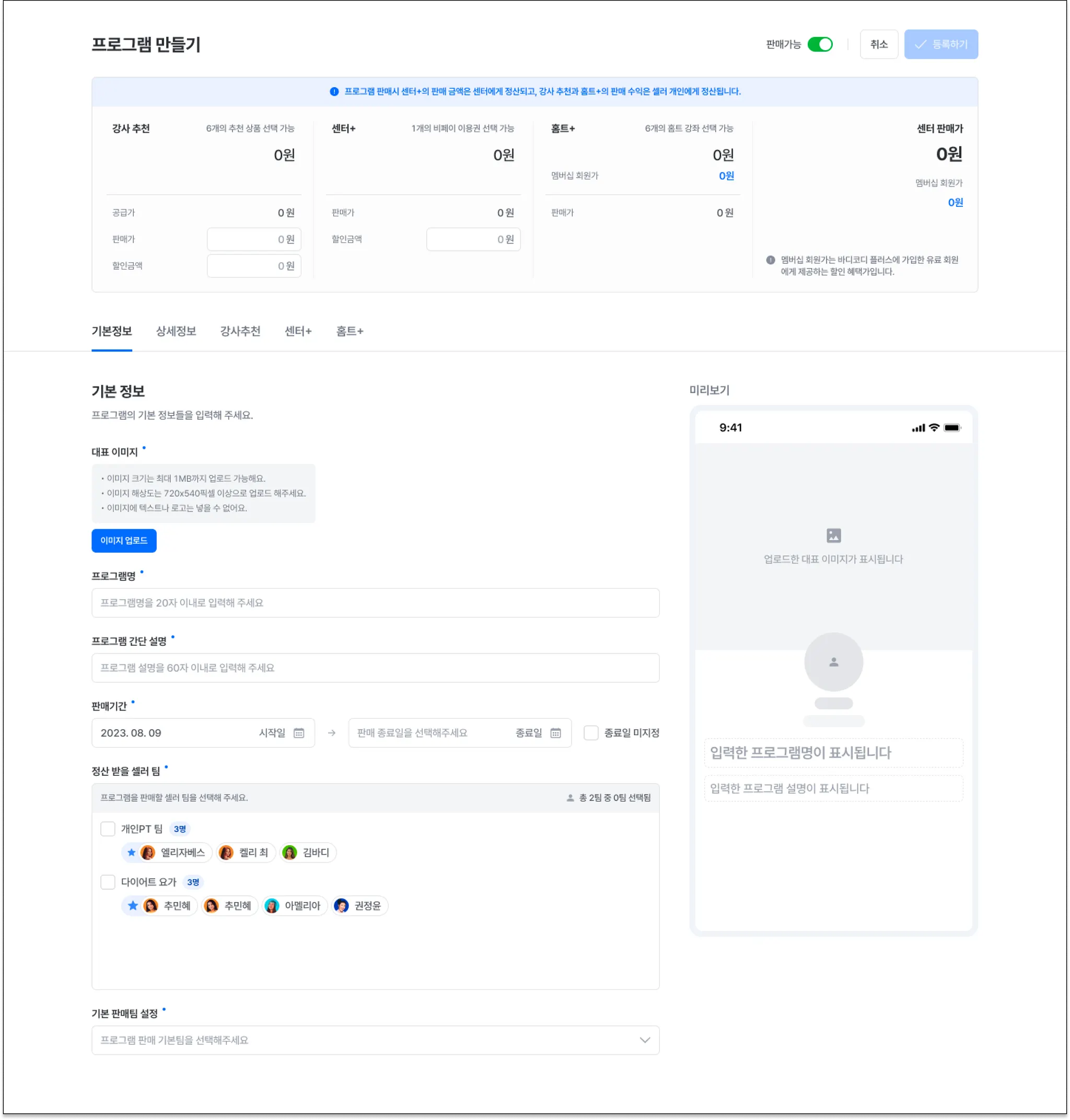Switch to the 홈트+ tab
The image size is (1070, 1120).
(x=350, y=331)
